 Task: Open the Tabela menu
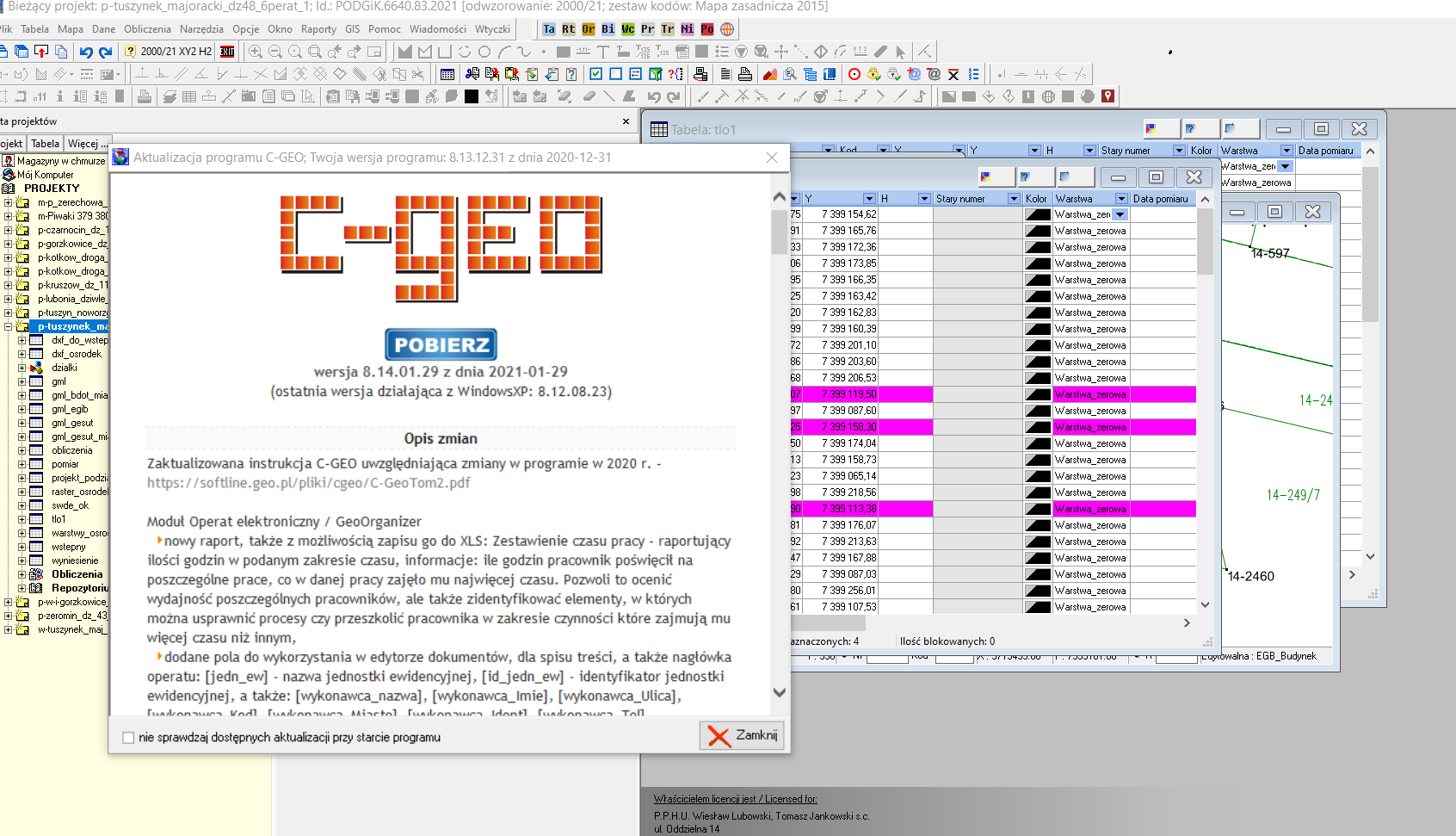click(35, 29)
